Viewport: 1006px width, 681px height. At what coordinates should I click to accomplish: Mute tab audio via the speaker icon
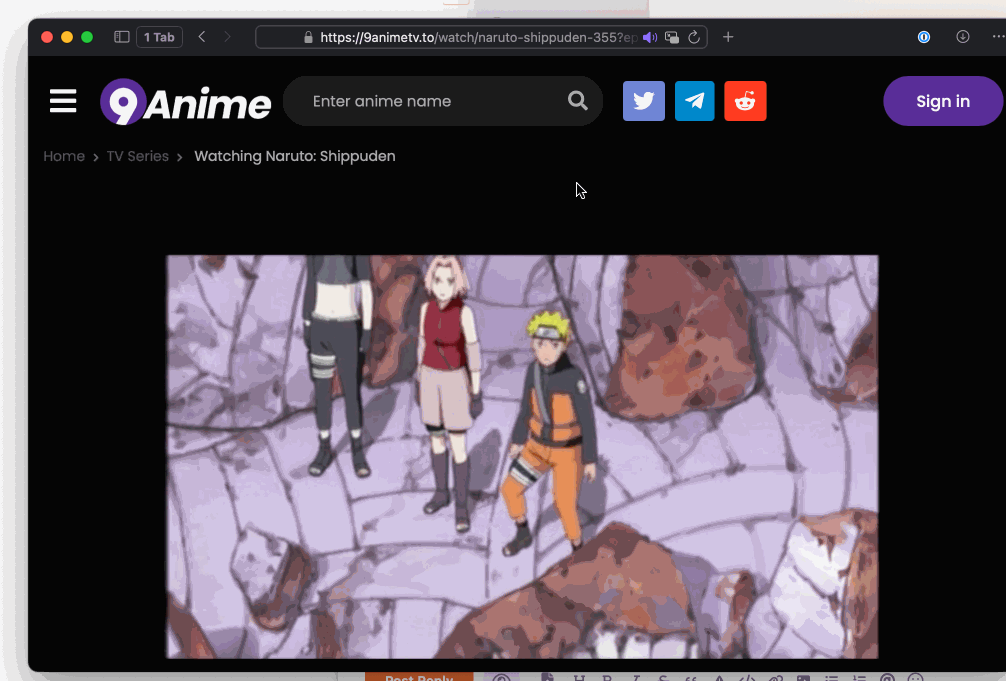click(x=649, y=37)
